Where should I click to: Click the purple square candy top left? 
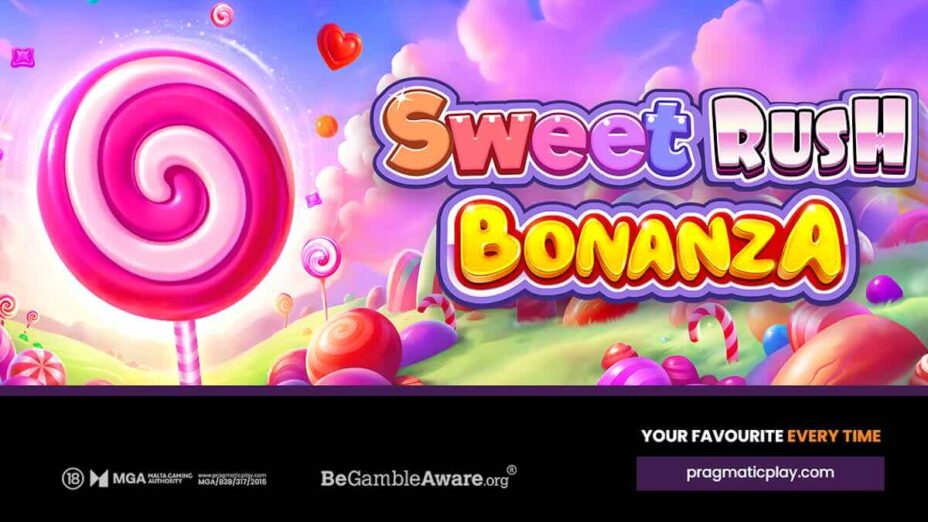(23, 57)
